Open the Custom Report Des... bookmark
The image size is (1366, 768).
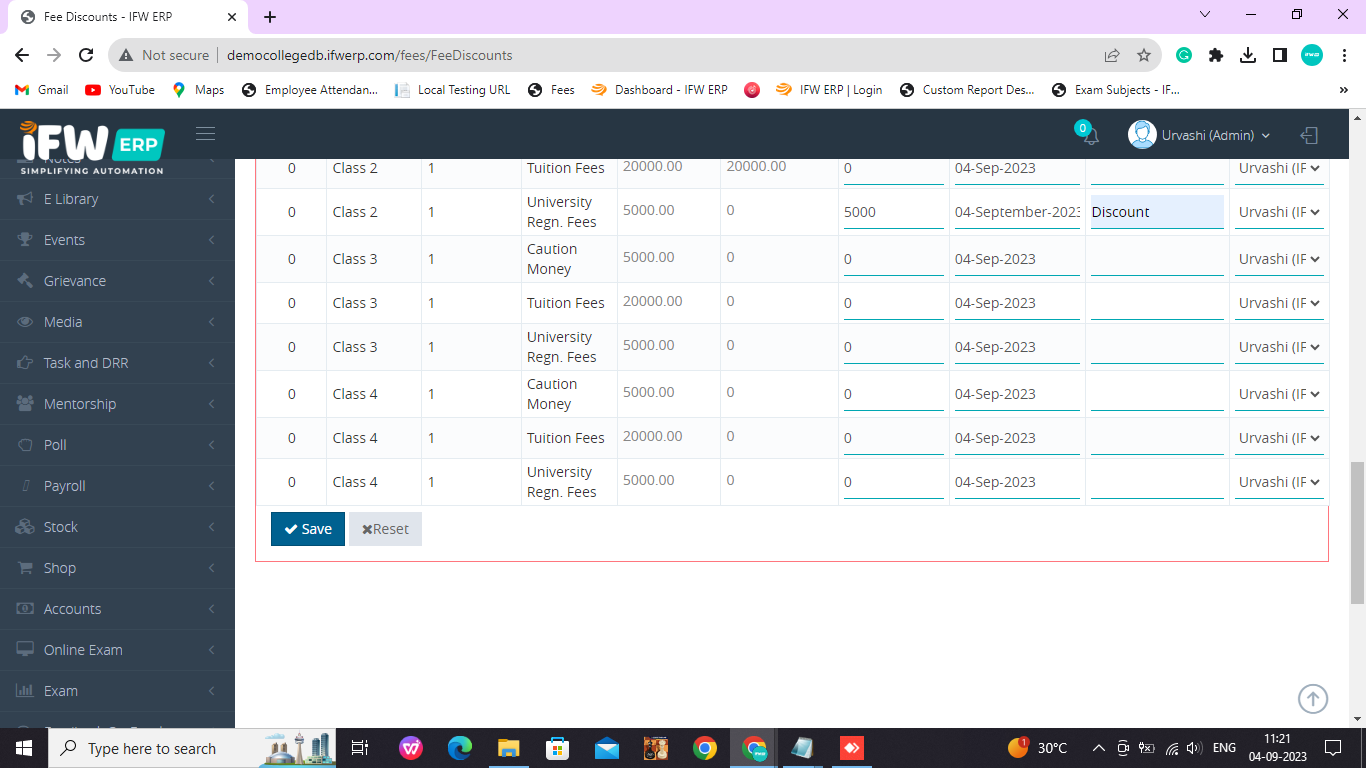[967, 90]
